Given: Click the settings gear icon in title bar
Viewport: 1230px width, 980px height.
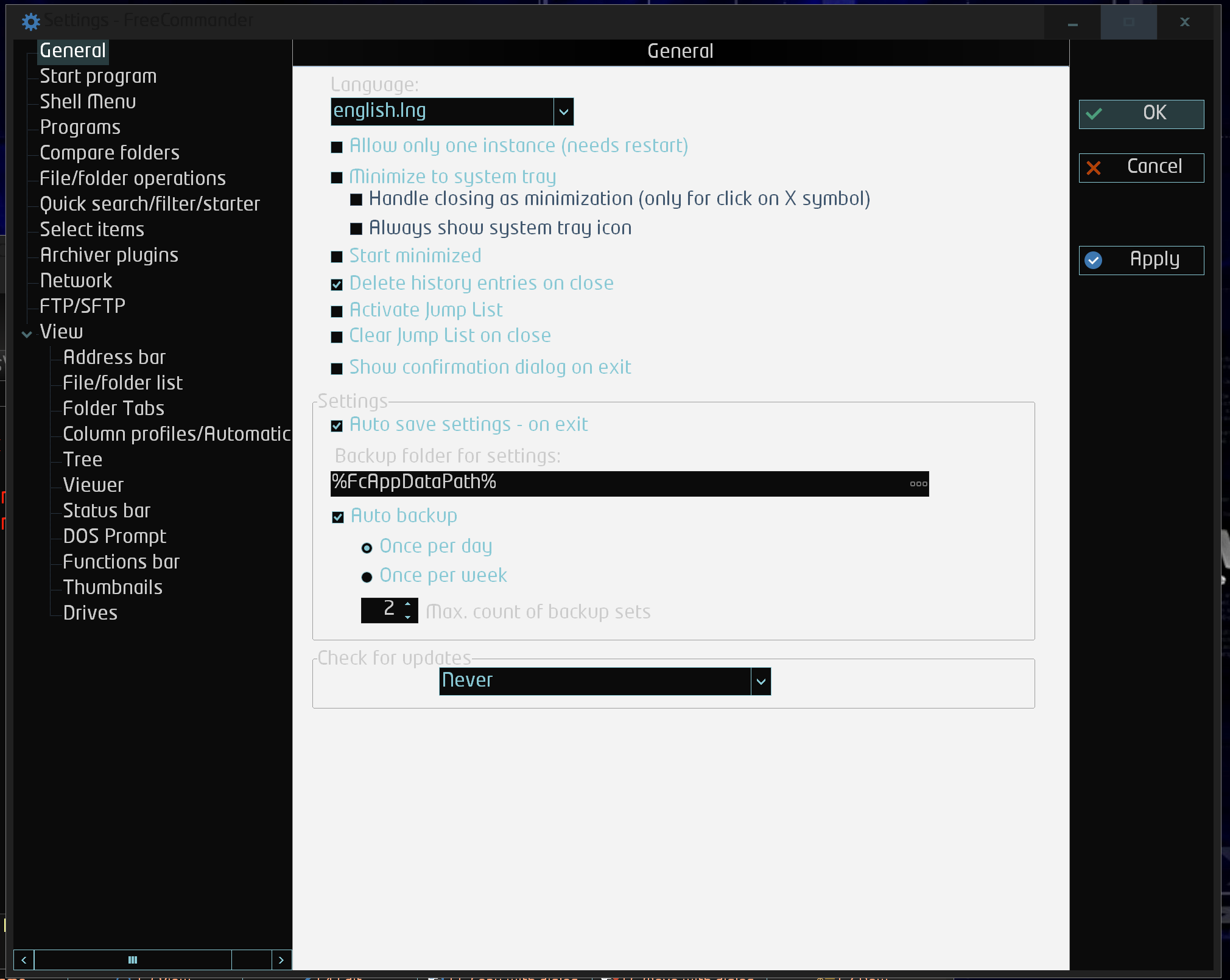Looking at the screenshot, I should [x=30, y=22].
